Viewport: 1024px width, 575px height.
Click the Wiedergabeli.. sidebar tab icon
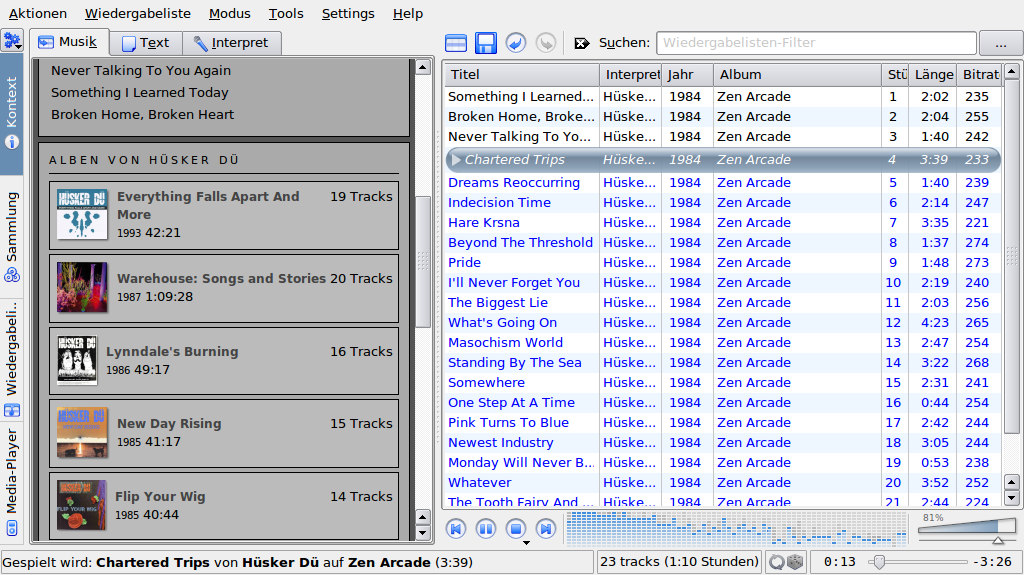12,410
